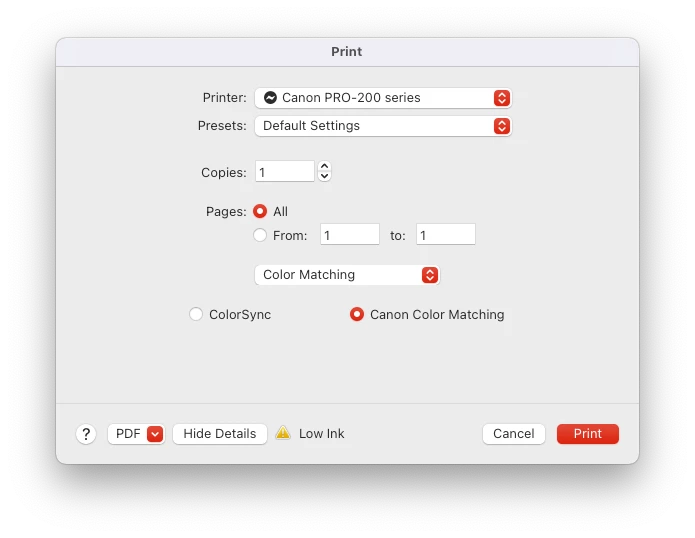Click the PDF red chevron arrow
This screenshot has height=538, width=695.
point(155,434)
